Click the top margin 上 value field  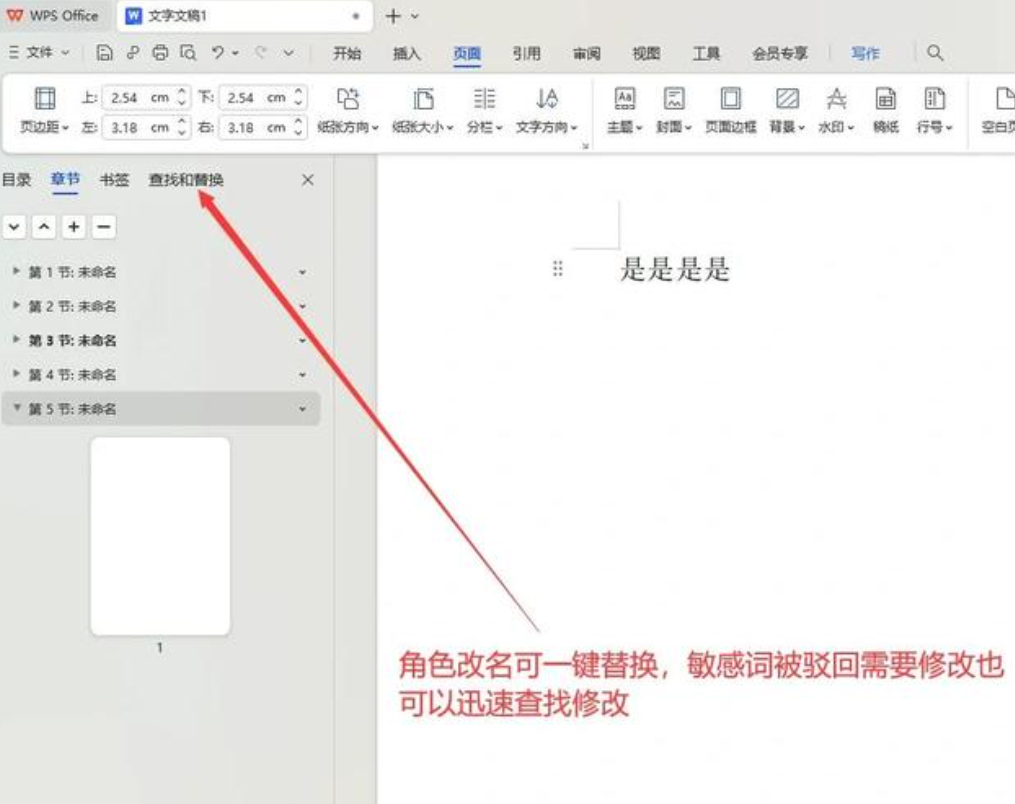click(139, 98)
